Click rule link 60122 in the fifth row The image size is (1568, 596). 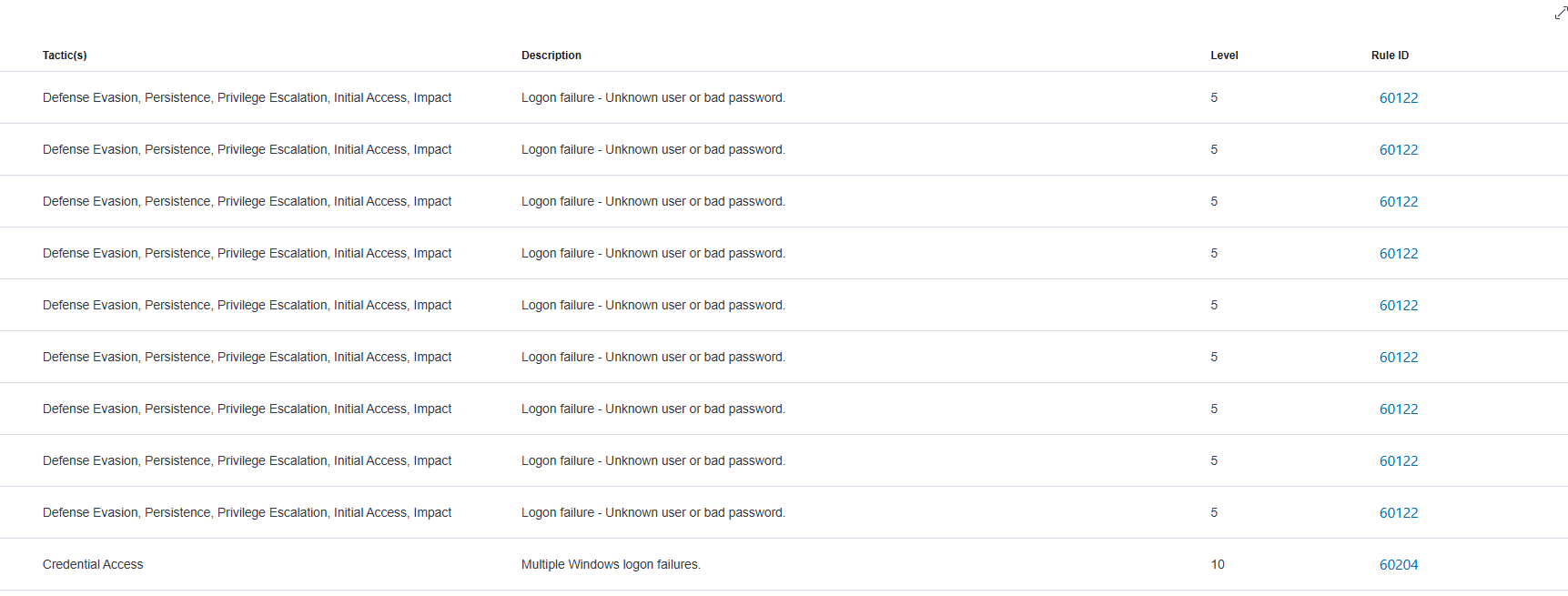pyautogui.click(x=1399, y=305)
